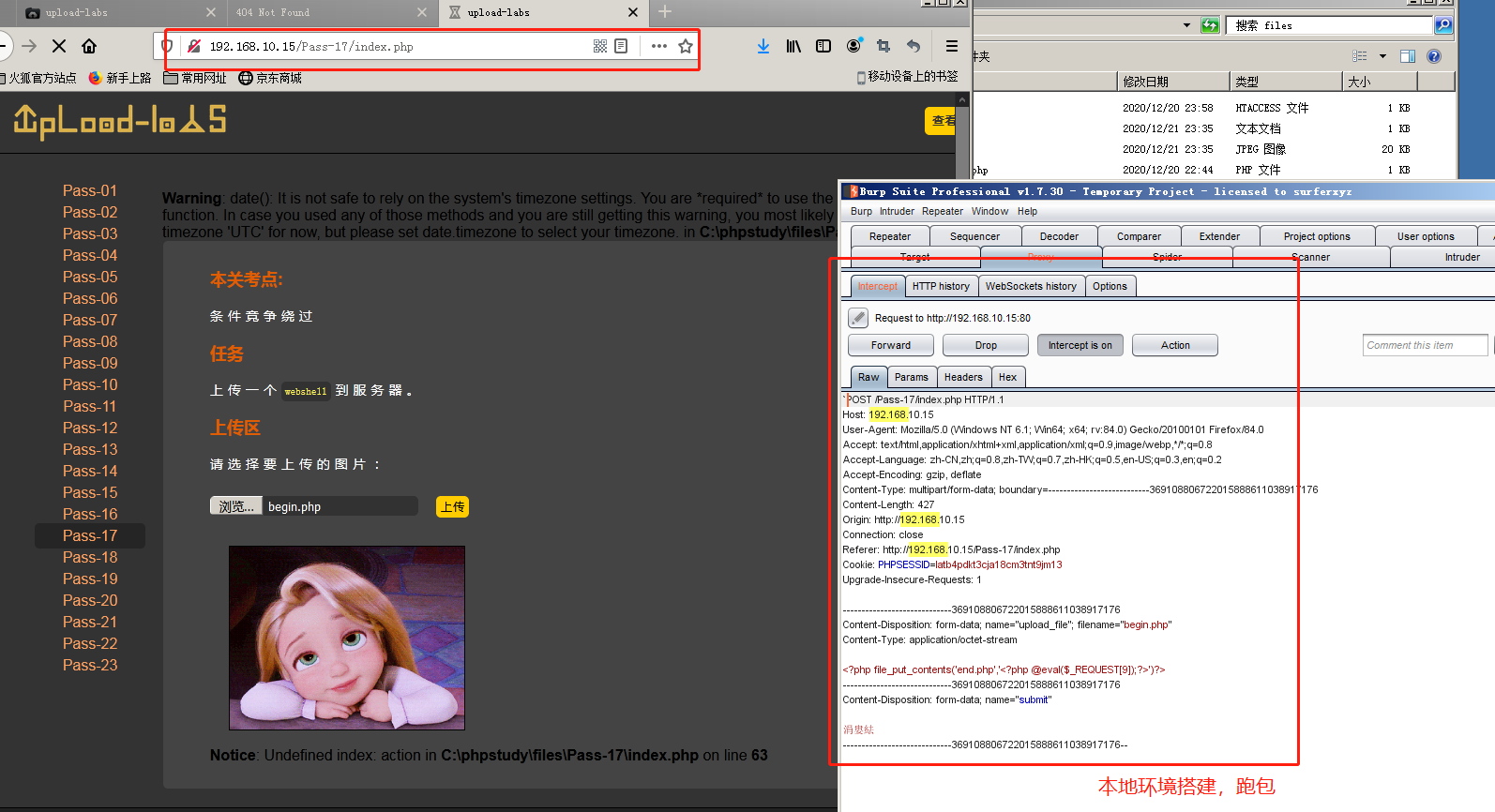This screenshot has width=1495, height=812.
Task: Click Explorer's view mode icon
Action: coord(1360,56)
